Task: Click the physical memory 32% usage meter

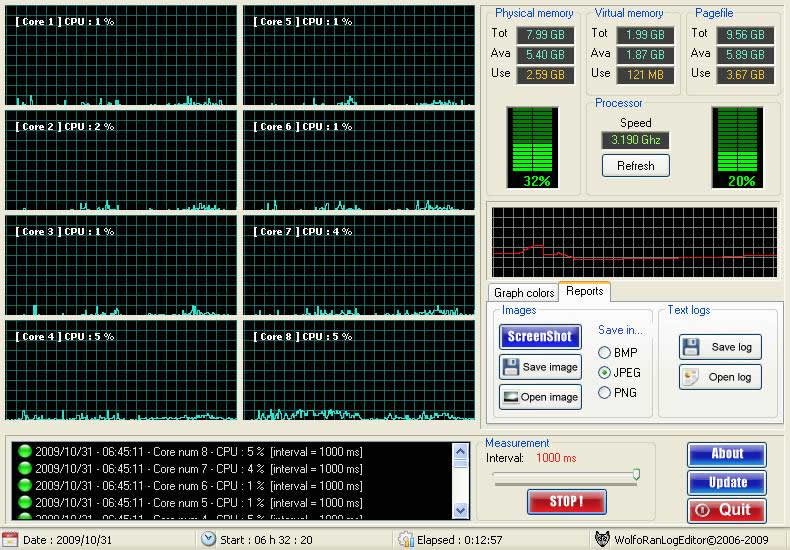Action: [x=533, y=148]
